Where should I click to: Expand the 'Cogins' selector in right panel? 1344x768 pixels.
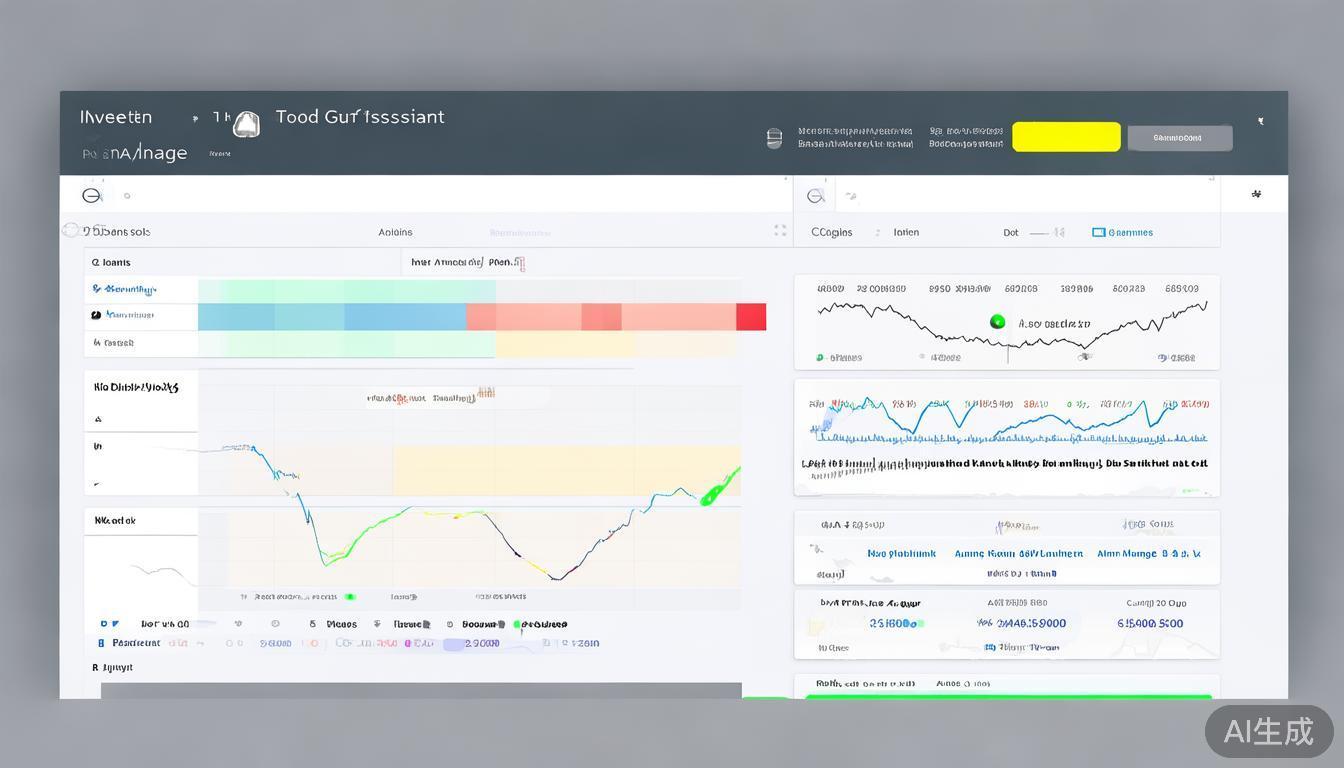[x=832, y=232]
